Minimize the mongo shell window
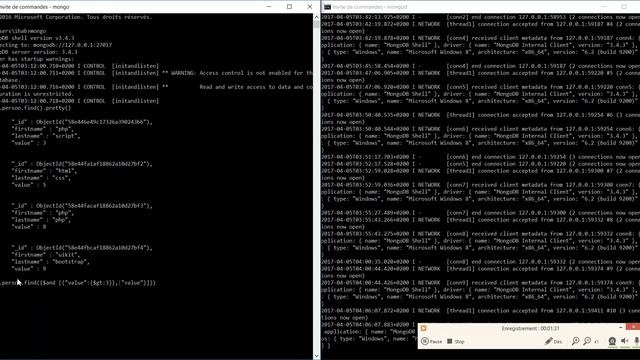640x360 pixels. [269, 7]
